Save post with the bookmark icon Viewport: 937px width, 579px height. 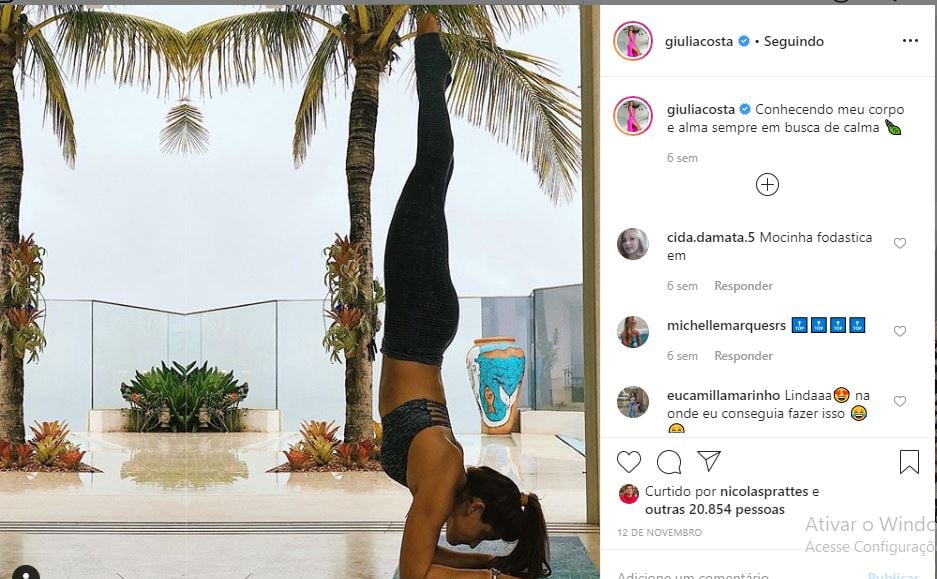coord(909,461)
